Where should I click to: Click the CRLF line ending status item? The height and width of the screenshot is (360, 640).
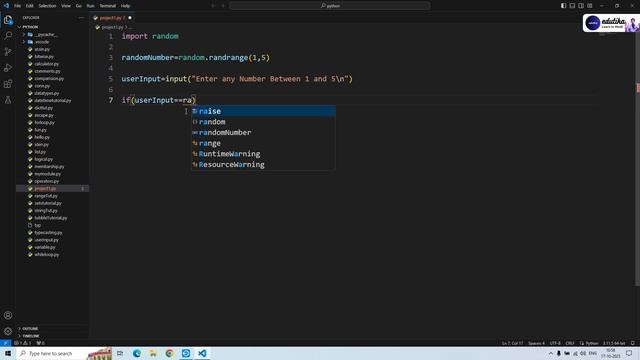pyautogui.click(x=570, y=343)
